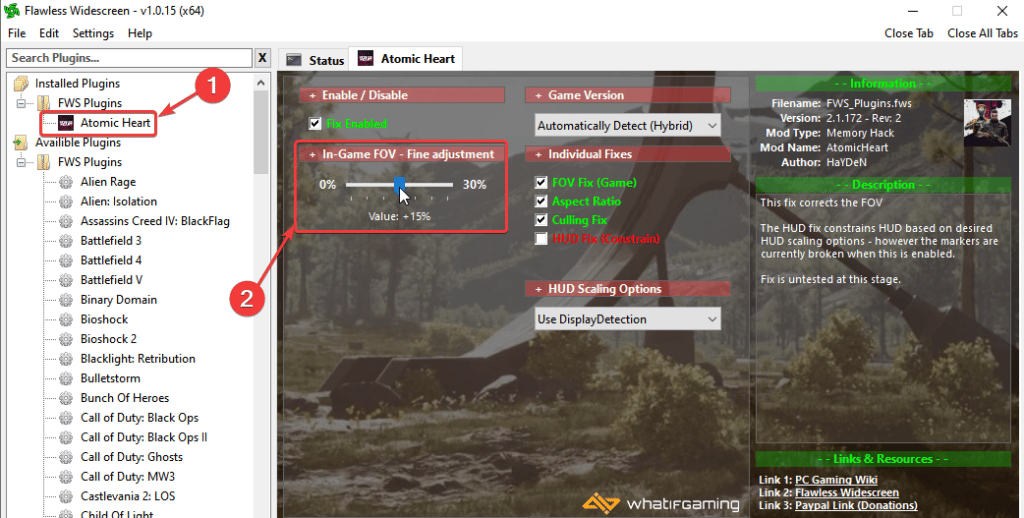The height and width of the screenshot is (518, 1024).
Task: Click the Availible Plugins folder icon
Action: pyautogui.click(x=21, y=142)
